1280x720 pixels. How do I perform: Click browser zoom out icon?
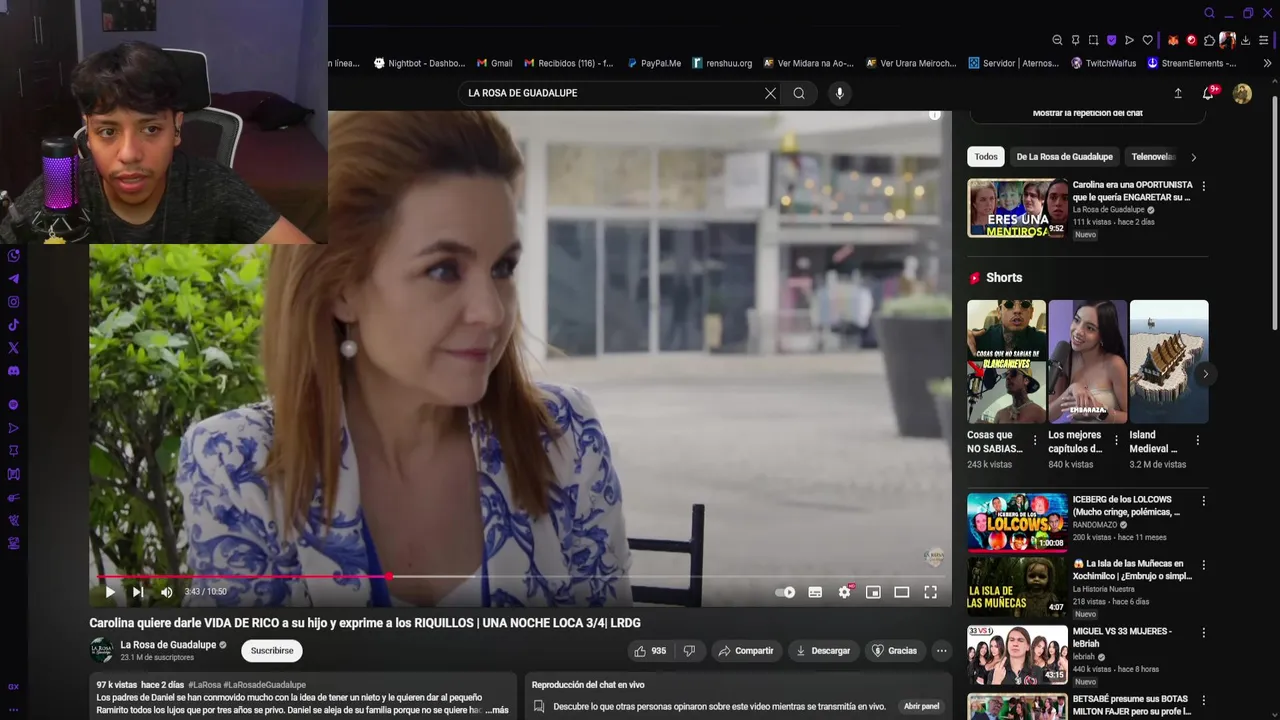[1057, 40]
